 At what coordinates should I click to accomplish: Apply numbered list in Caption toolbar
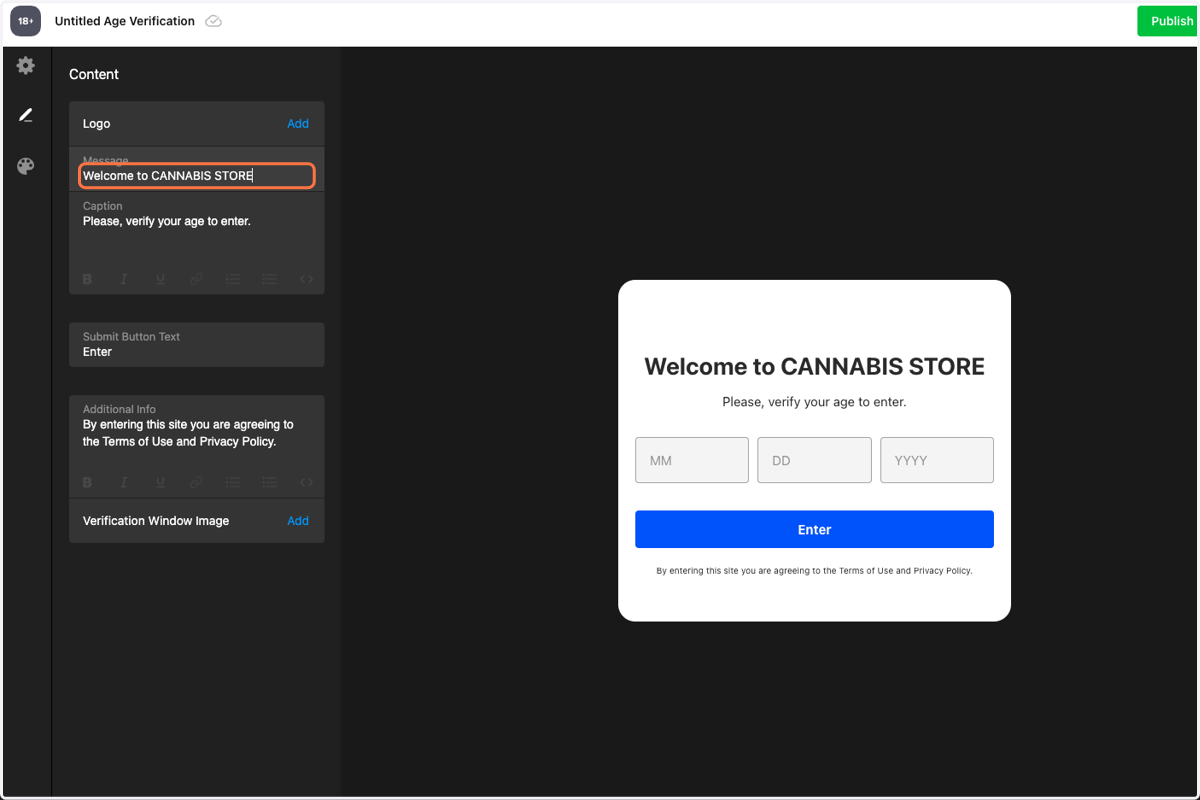[x=233, y=279]
